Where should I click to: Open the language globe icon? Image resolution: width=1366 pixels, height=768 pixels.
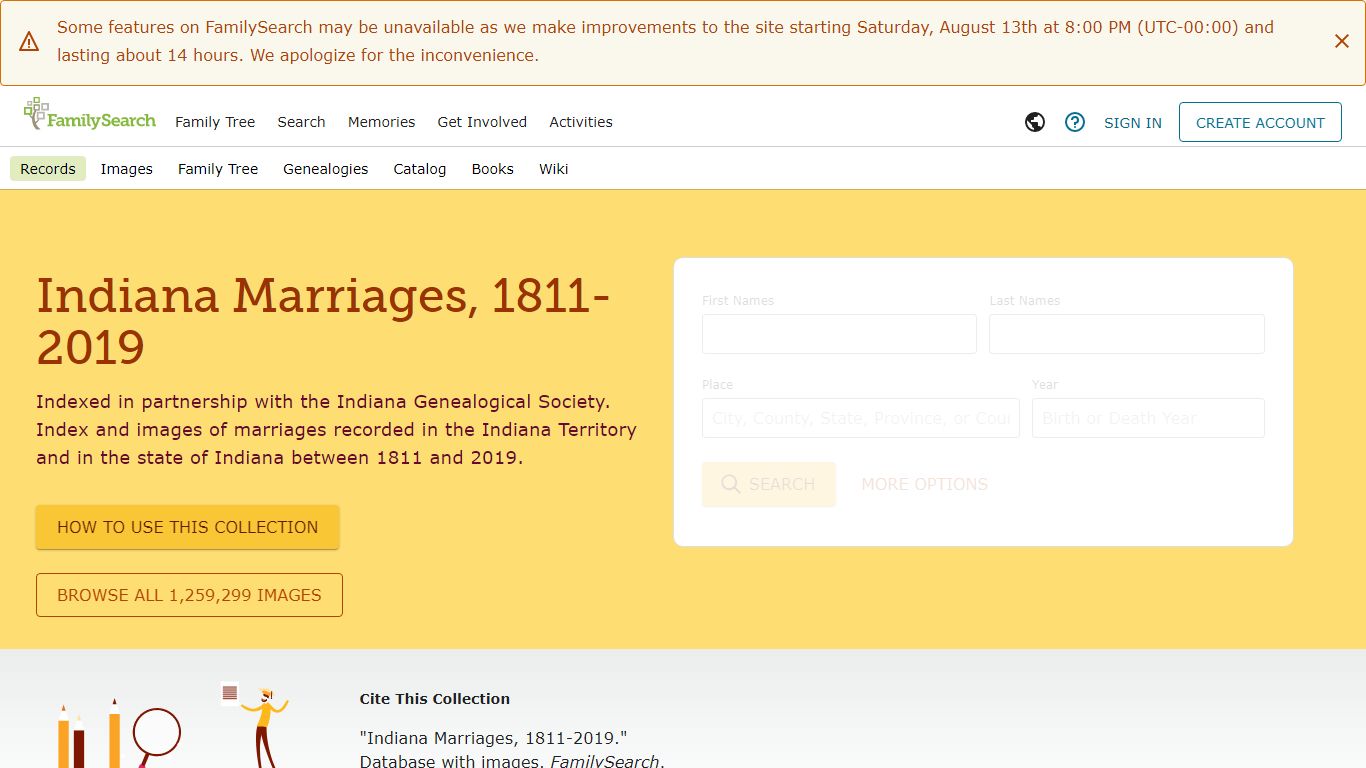click(x=1035, y=122)
